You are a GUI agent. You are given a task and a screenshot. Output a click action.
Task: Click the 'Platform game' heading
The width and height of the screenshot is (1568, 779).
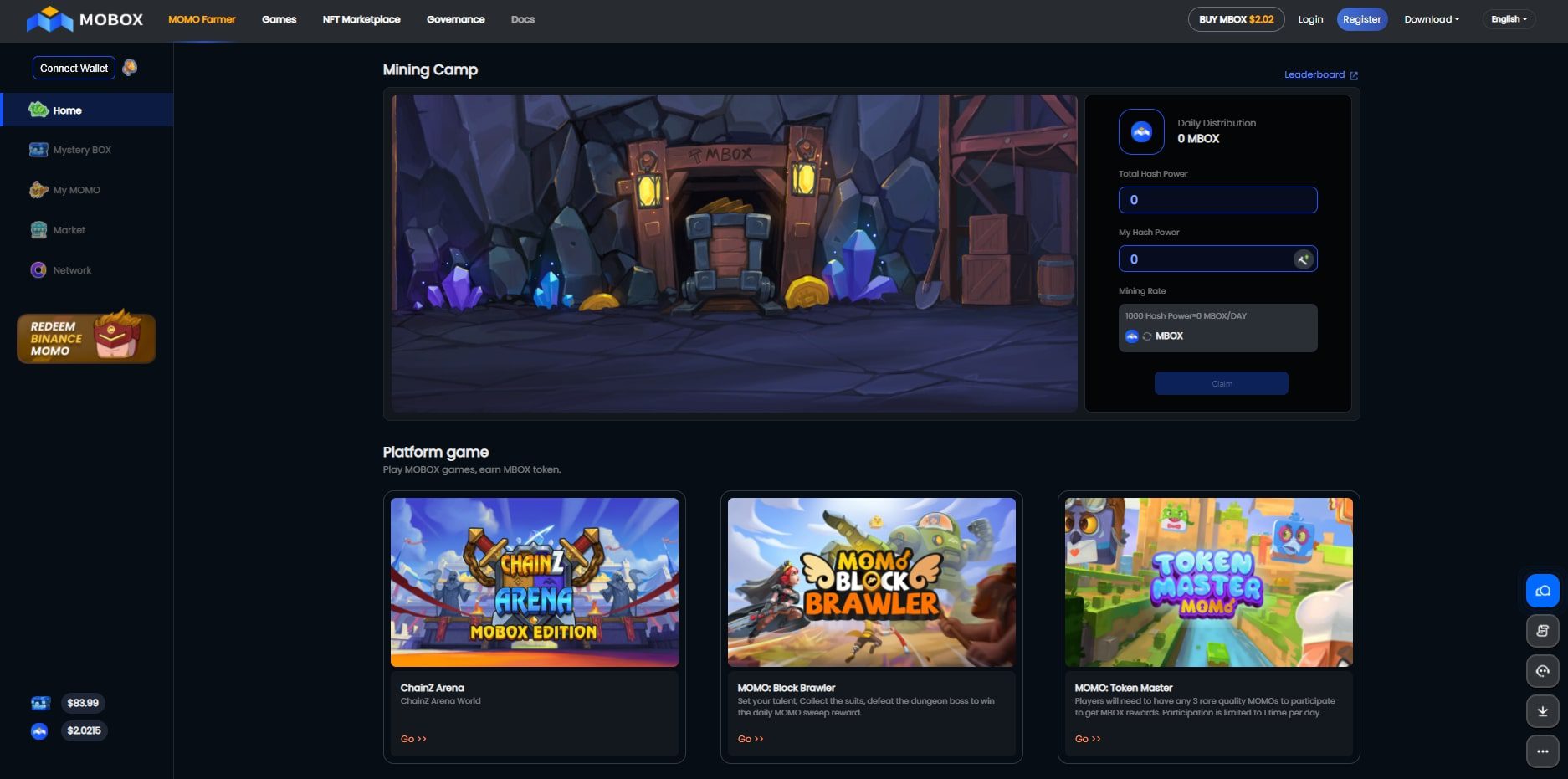436,452
